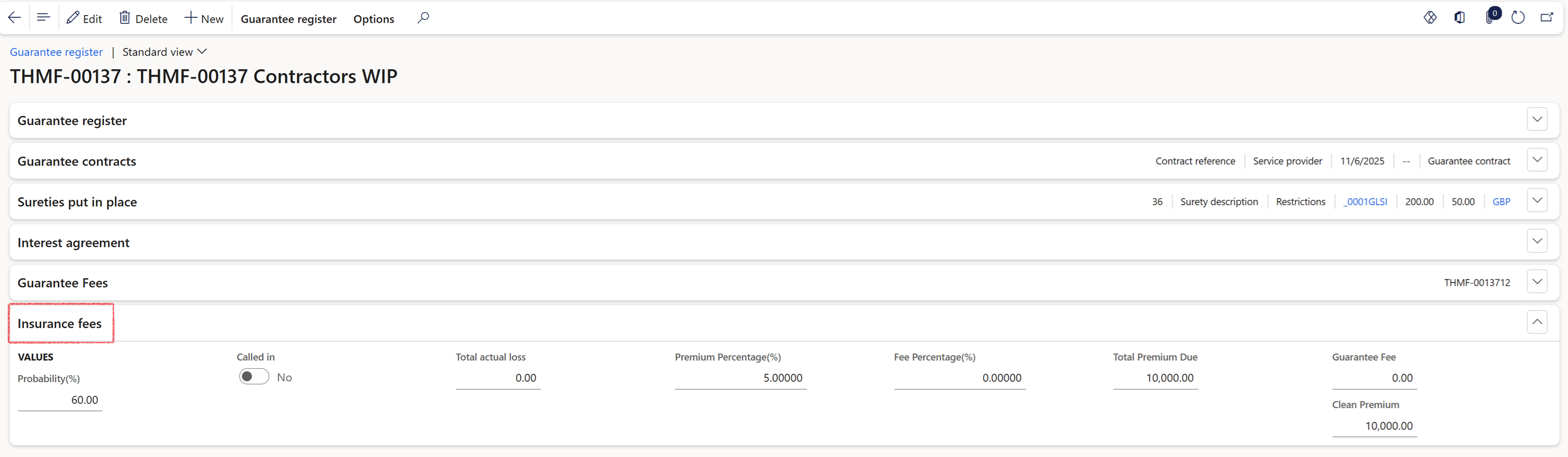The width and height of the screenshot is (1568, 457).
Task: Open the Office apps icon
Action: point(1460,17)
